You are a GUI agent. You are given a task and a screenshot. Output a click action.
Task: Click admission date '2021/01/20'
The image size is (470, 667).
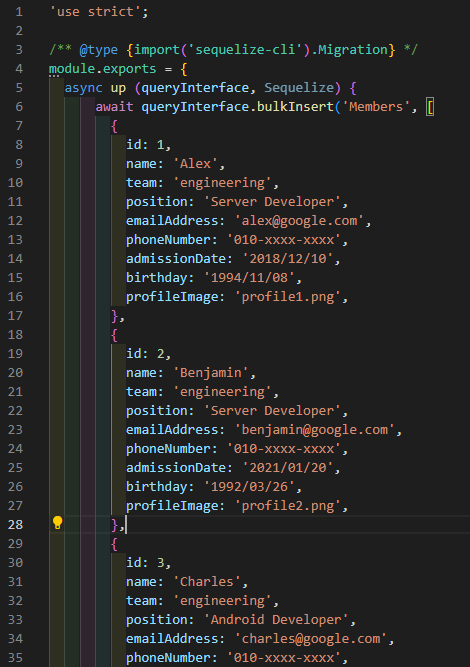pos(288,468)
